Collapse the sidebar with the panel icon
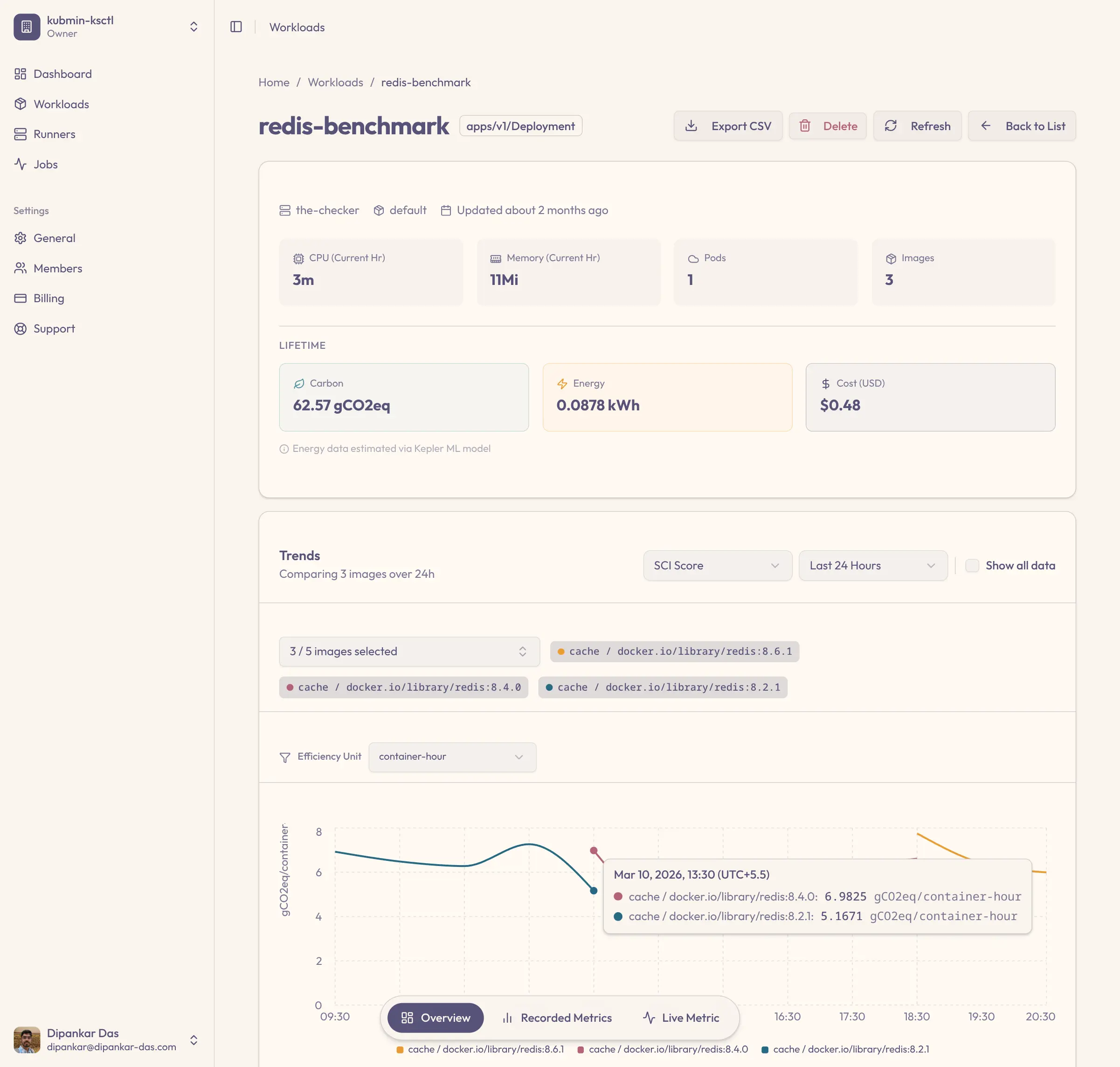 (235, 27)
